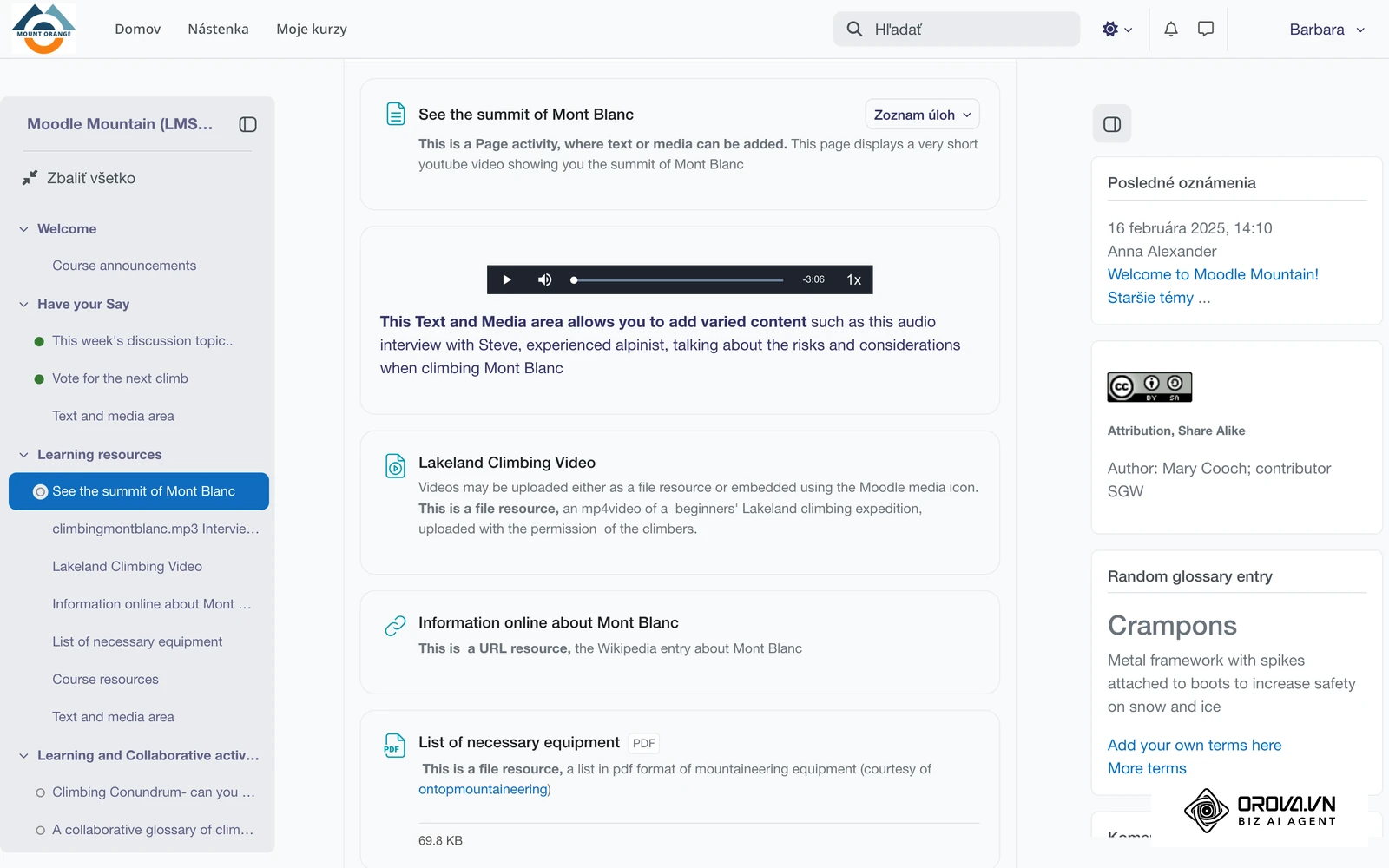Click the Mount Orange site logo
The width and height of the screenshot is (1389, 868).
click(x=43, y=29)
